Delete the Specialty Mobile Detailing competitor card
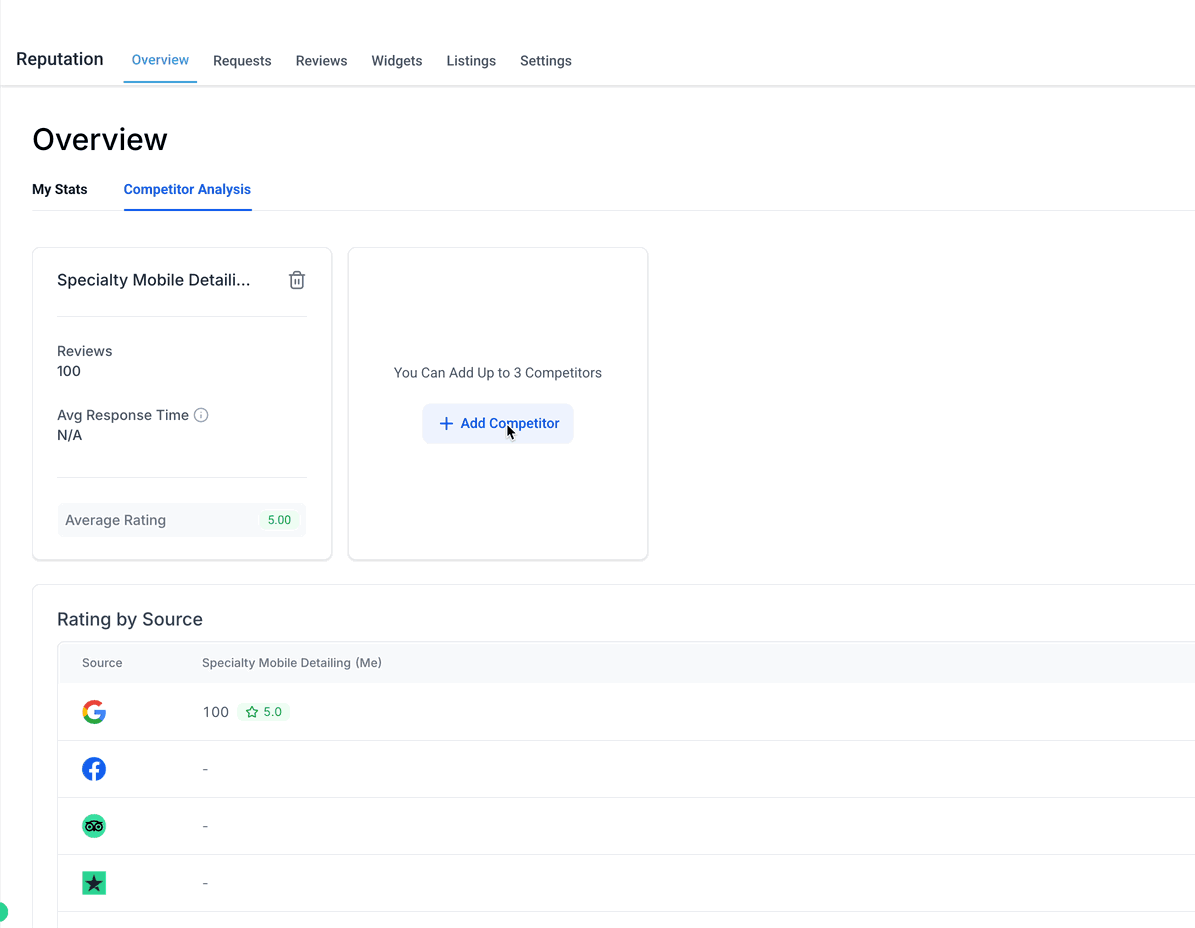 (297, 281)
